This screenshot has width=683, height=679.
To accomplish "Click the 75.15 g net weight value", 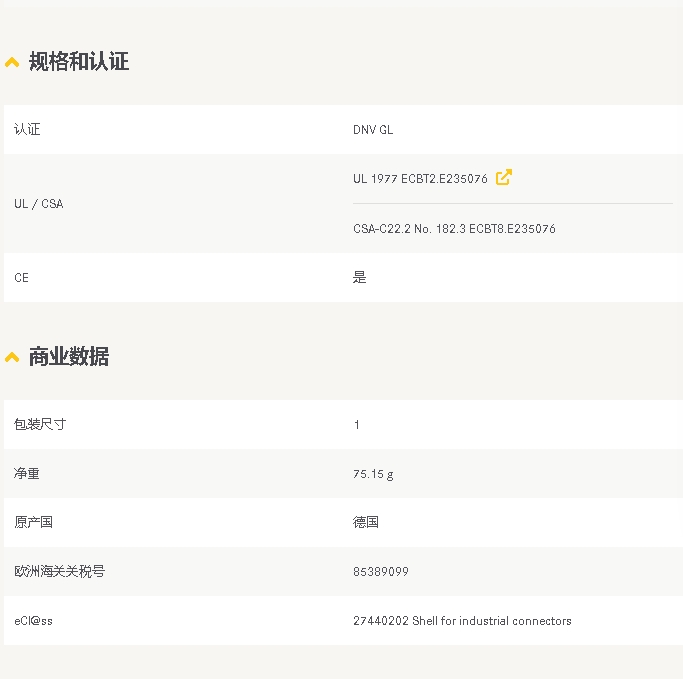I will (x=373, y=474).
